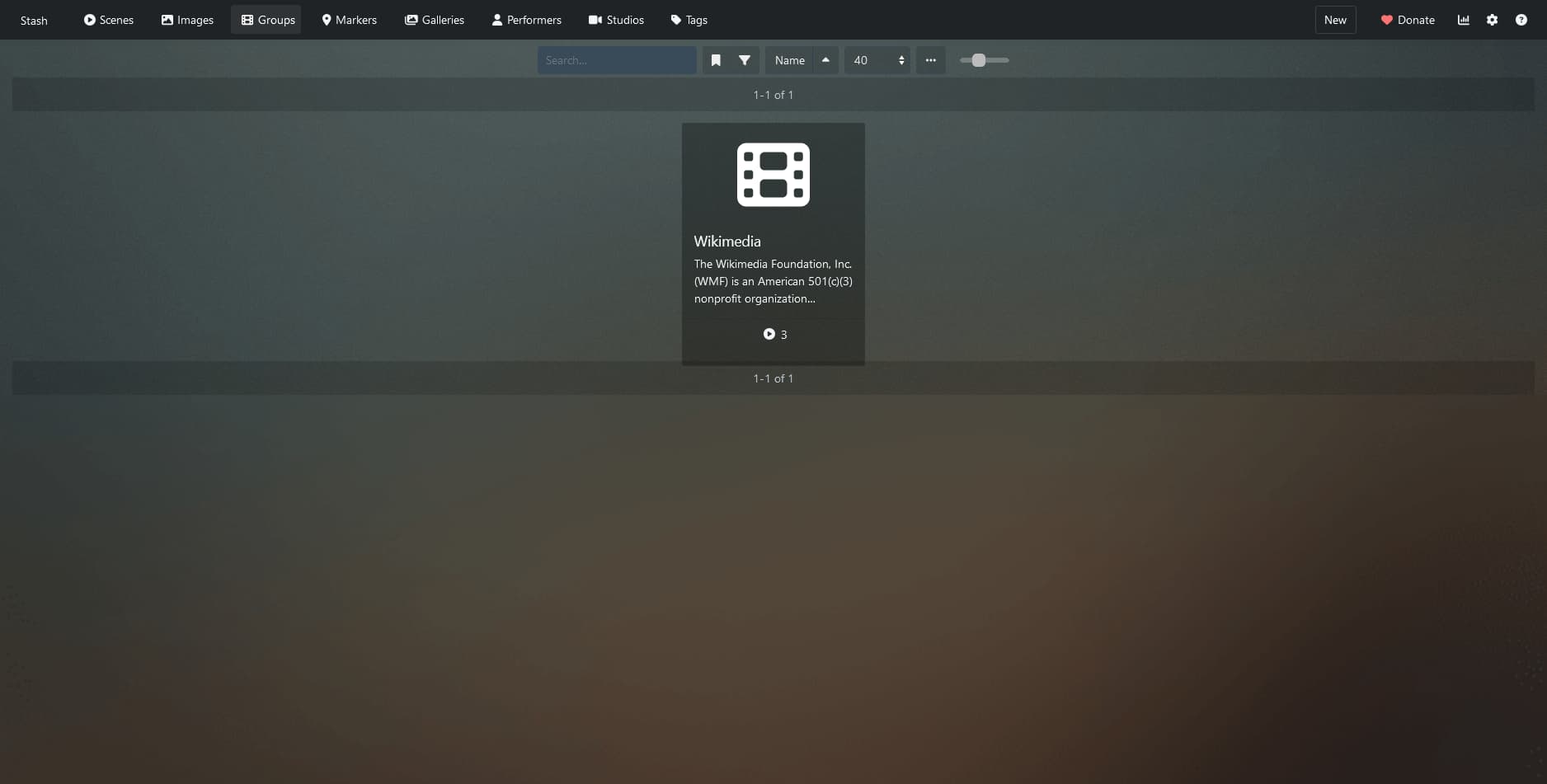Image resolution: width=1547 pixels, height=784 pixels.
Task: Open the Images section
Action: coord(187,20)
